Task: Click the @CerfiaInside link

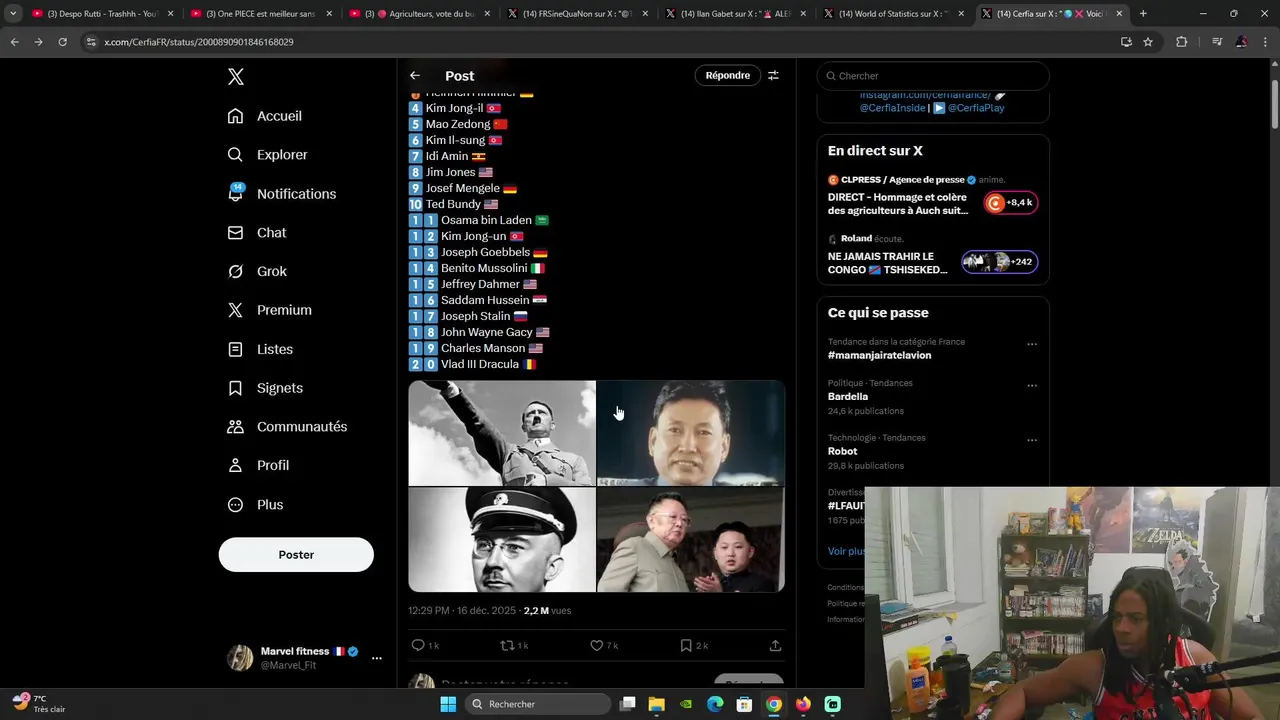Action: 893,108
